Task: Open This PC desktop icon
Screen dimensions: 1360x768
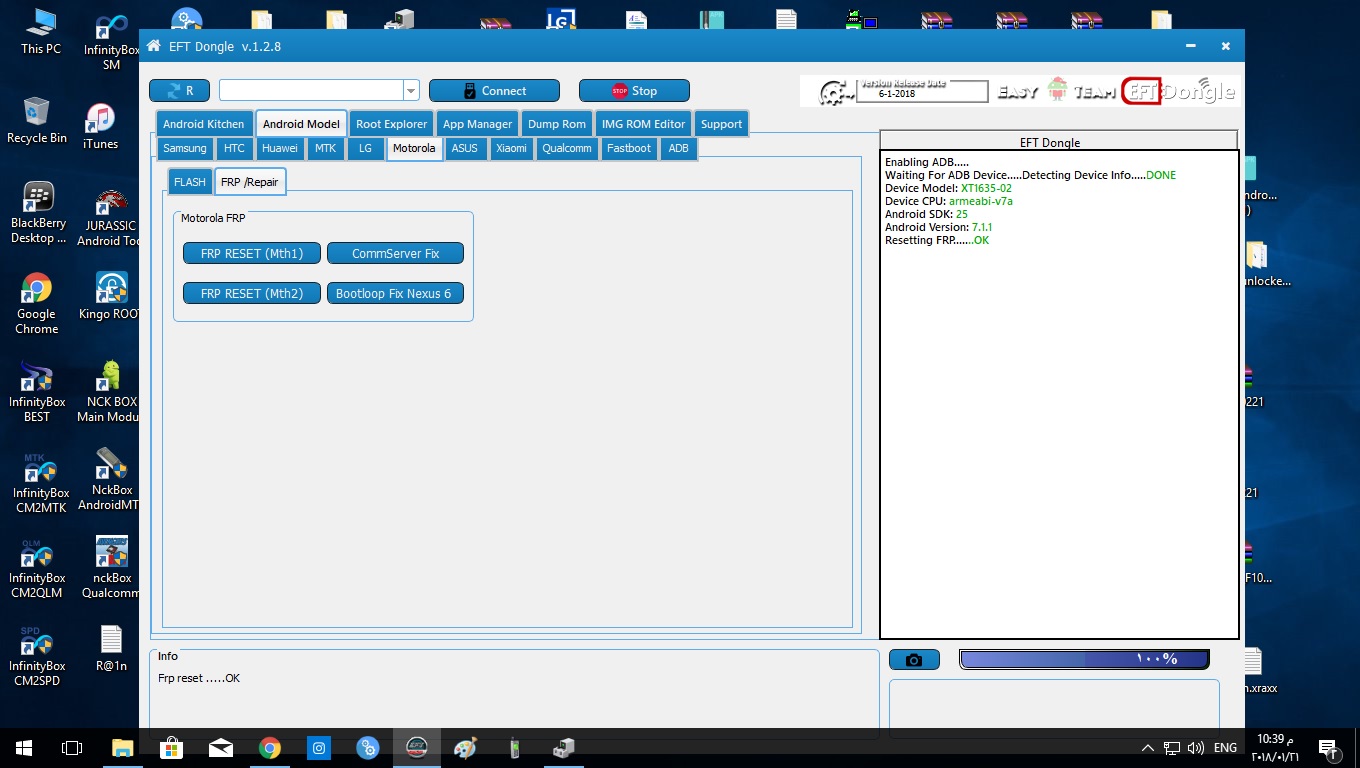Action: pos(40,32)
